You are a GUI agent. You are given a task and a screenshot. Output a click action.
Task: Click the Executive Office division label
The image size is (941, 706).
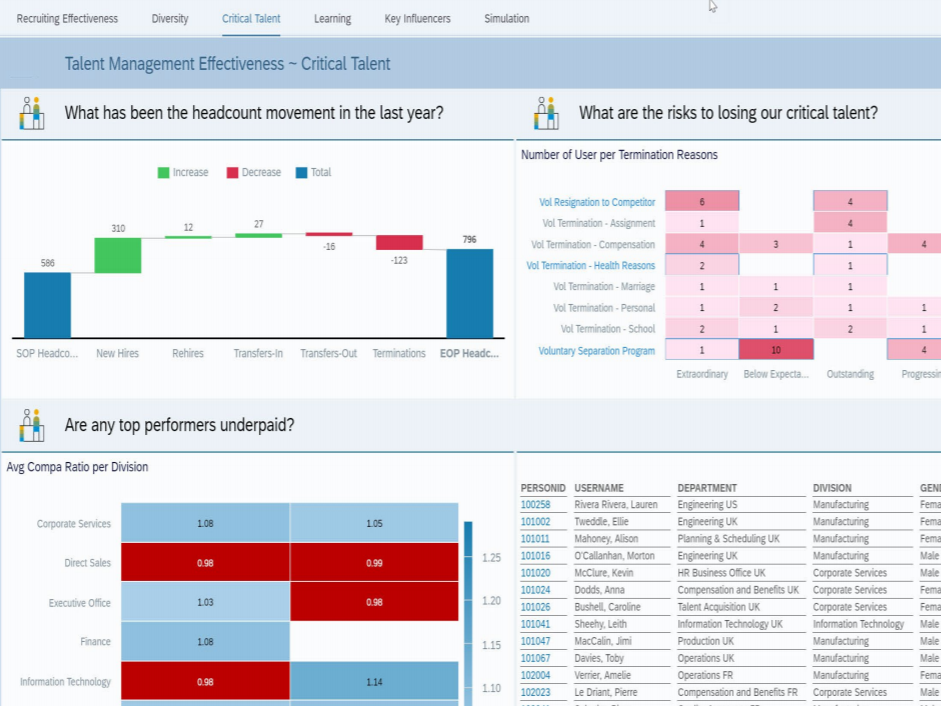(80, 603)
